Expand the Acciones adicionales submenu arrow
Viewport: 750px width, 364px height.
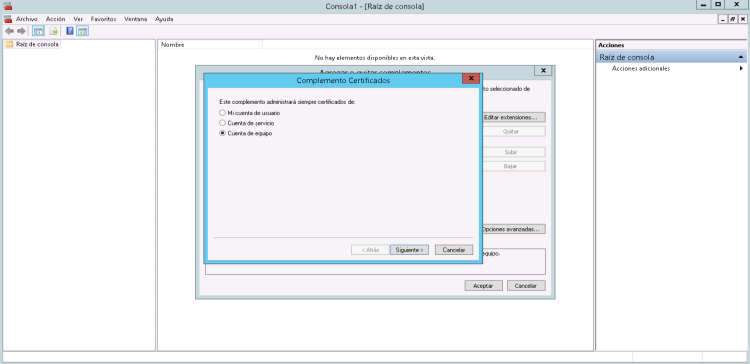point(741,68)
